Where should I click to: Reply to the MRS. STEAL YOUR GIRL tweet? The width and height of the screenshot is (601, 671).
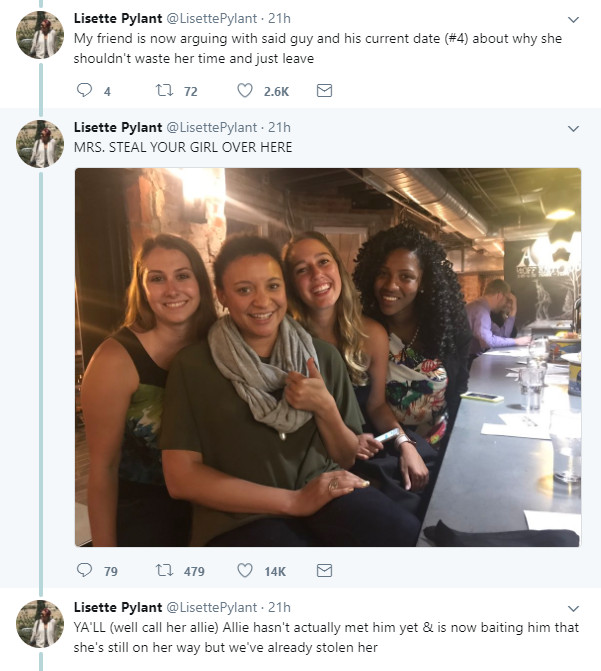(85, 571)
